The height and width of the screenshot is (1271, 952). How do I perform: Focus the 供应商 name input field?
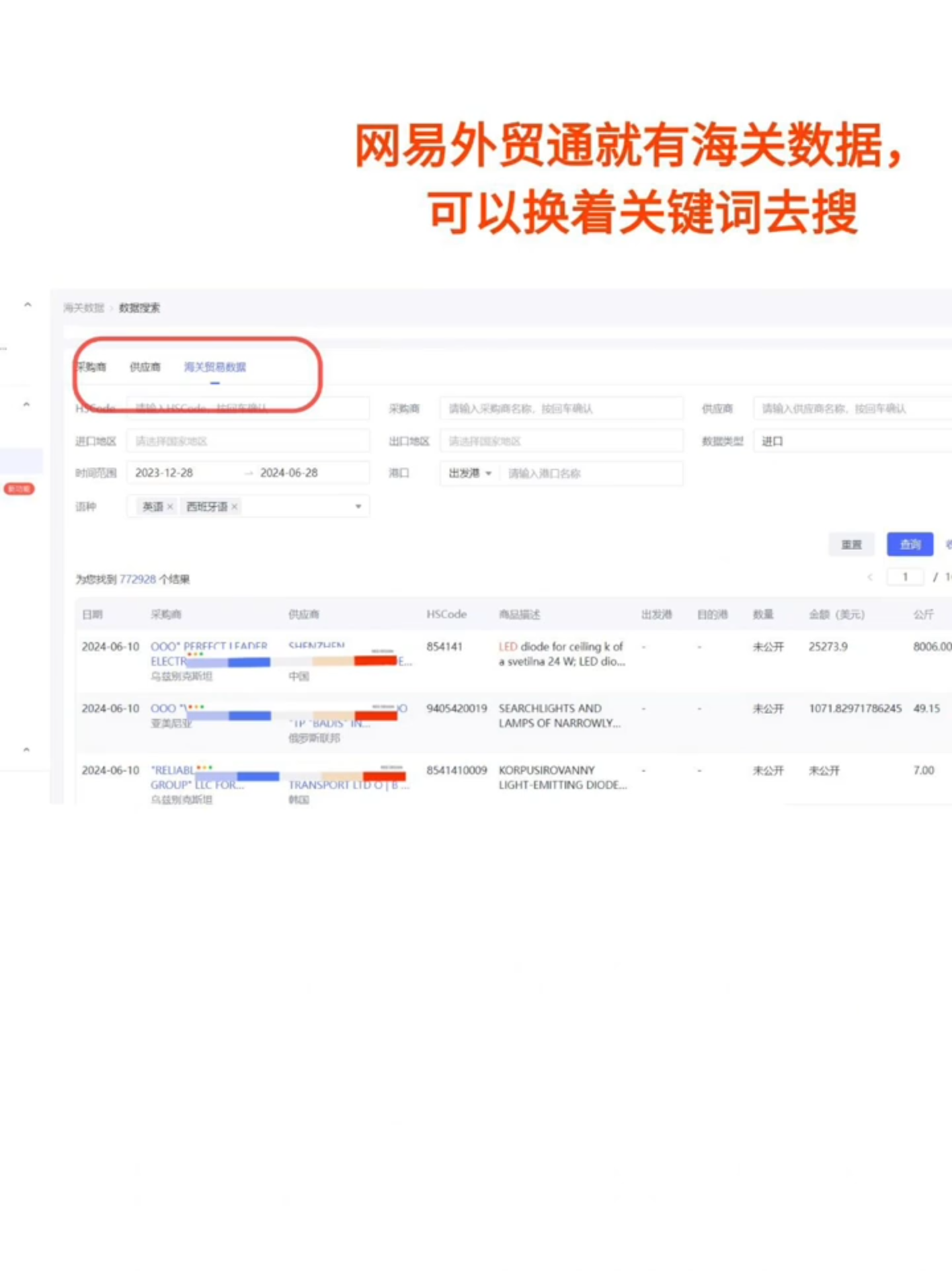(853, 408)
